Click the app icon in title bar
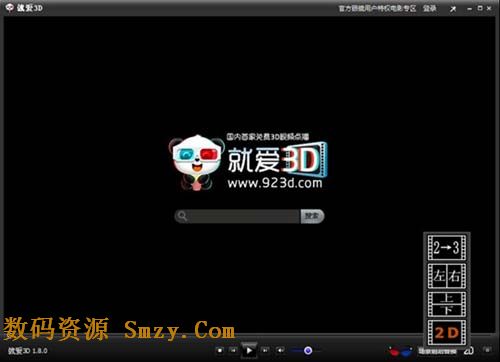This screenshot has width=500, height=362. pos(10,8)
